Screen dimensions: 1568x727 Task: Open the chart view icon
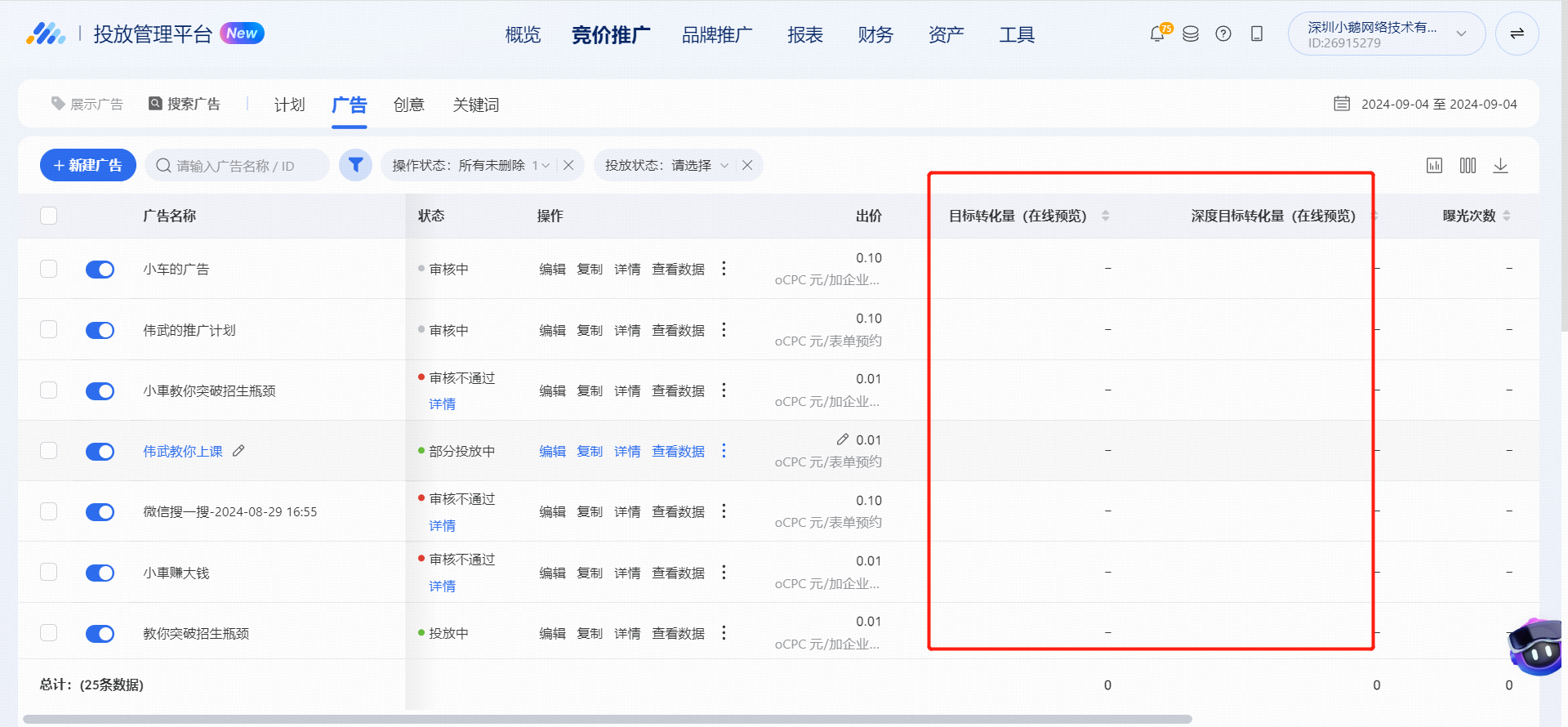(1434, 166)
